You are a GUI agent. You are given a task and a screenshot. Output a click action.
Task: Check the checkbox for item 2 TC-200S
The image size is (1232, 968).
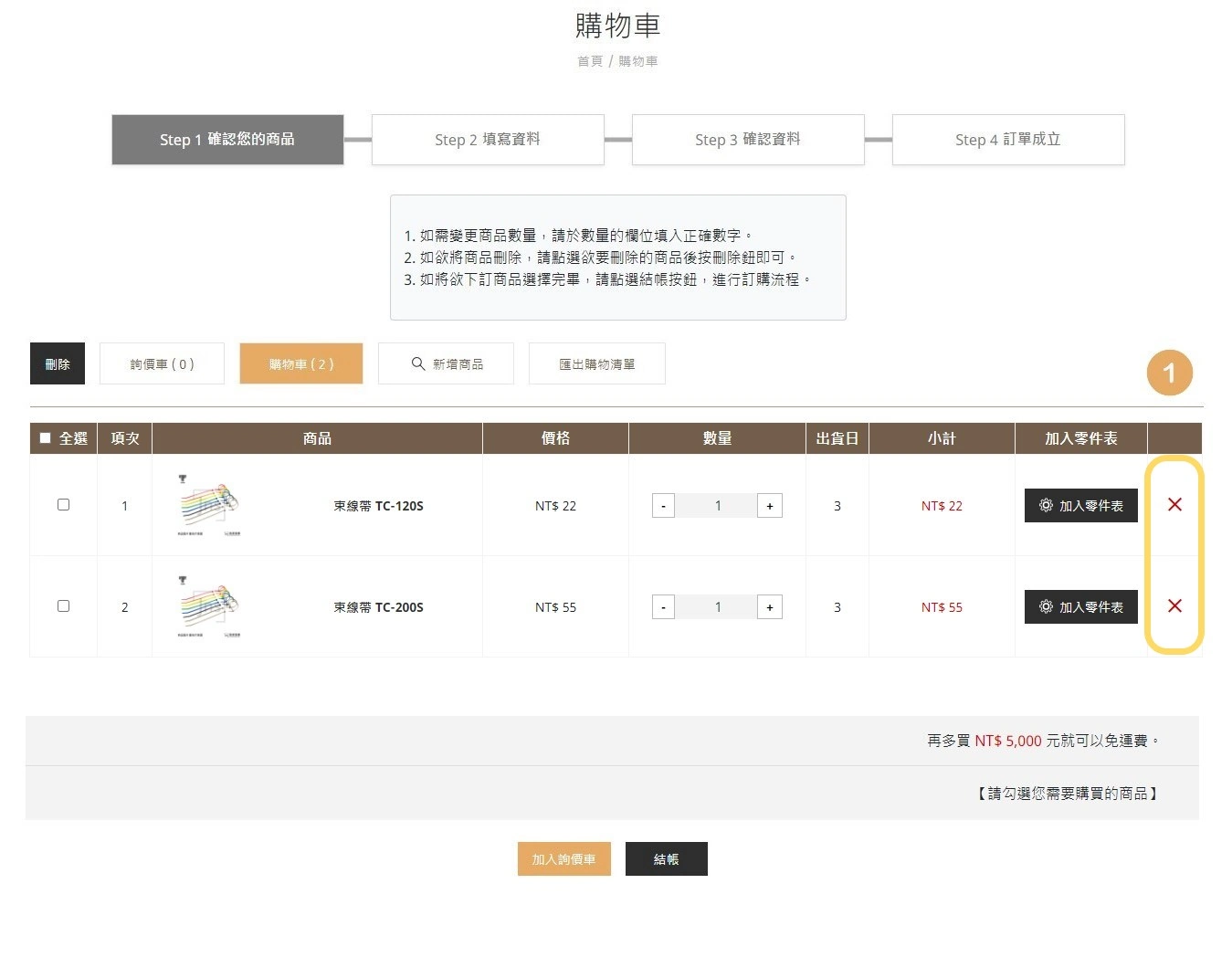pyautogui.click(x=63, y=605)
